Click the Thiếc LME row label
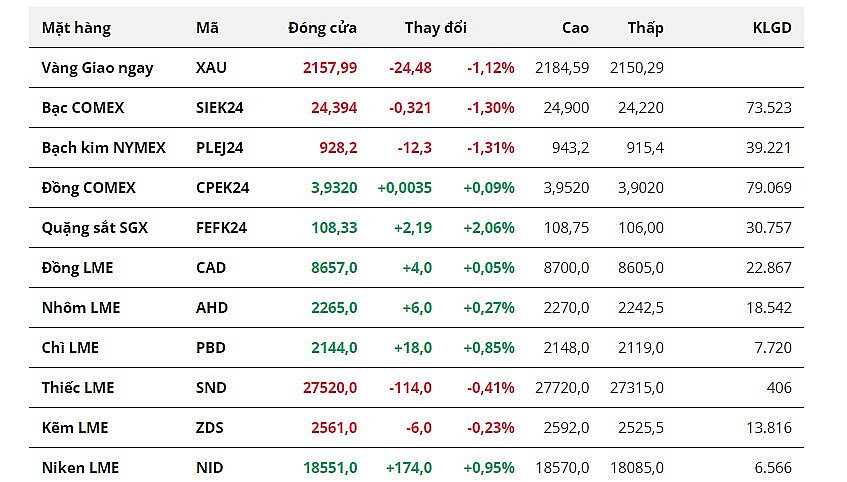Screen dimensions: 847x482 [x=78, y=388]
